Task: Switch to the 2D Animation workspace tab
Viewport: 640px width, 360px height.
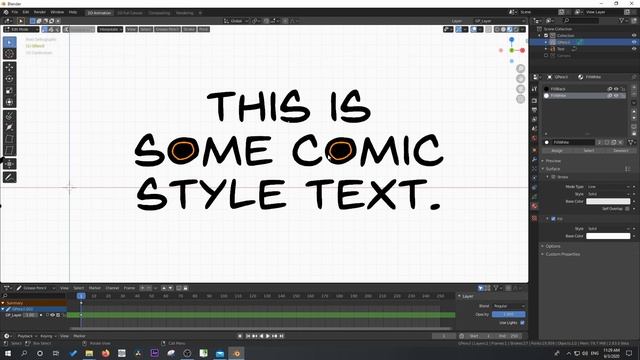Action: 99,13
